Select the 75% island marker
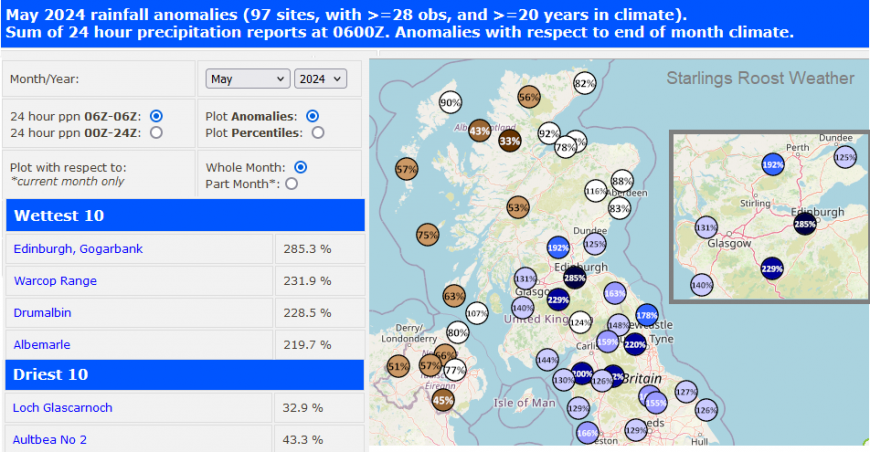Image resolution: width=870 pixels, height=452 pixels. pyautogui.click(x=427, y=235)
